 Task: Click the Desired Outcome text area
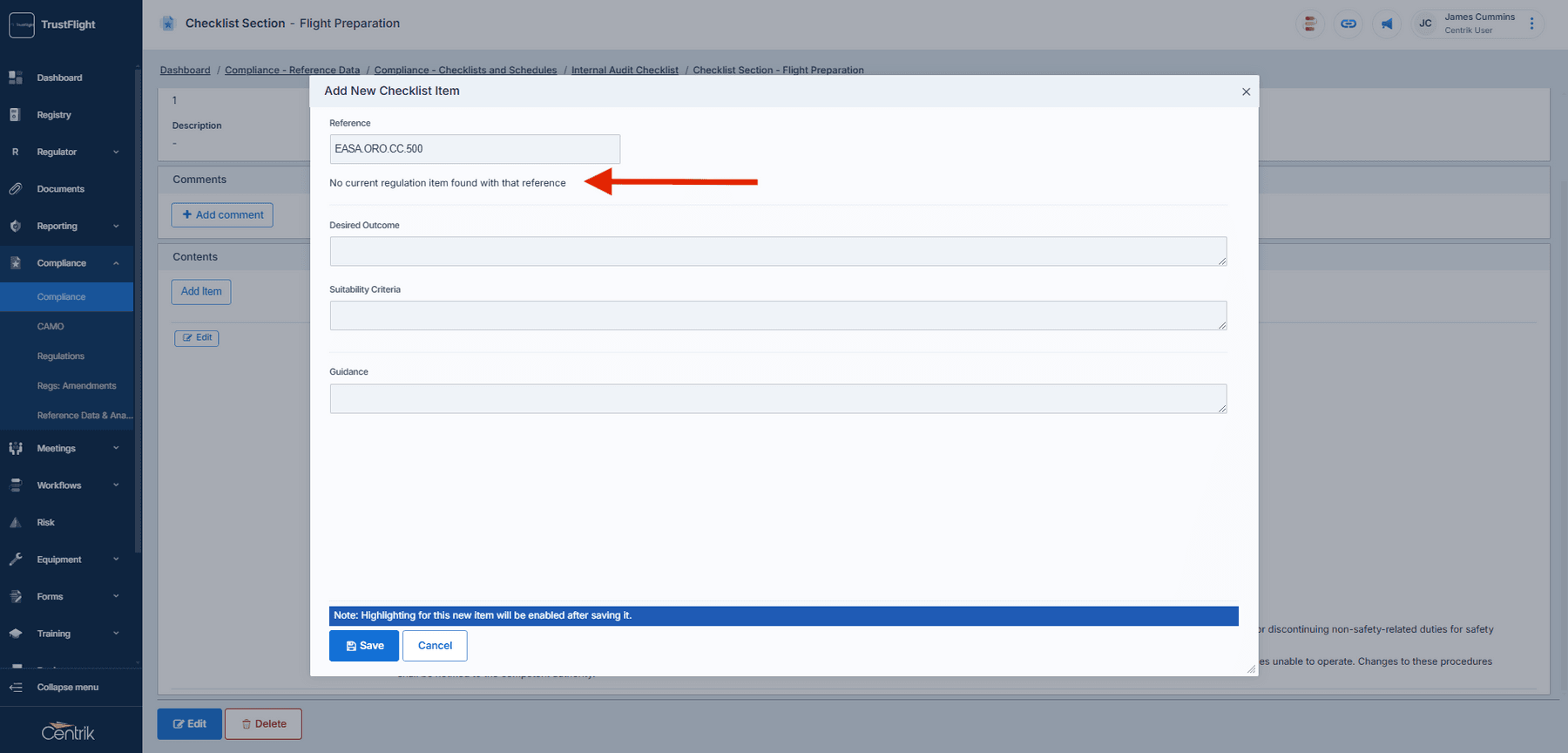[x=778, y=251]
